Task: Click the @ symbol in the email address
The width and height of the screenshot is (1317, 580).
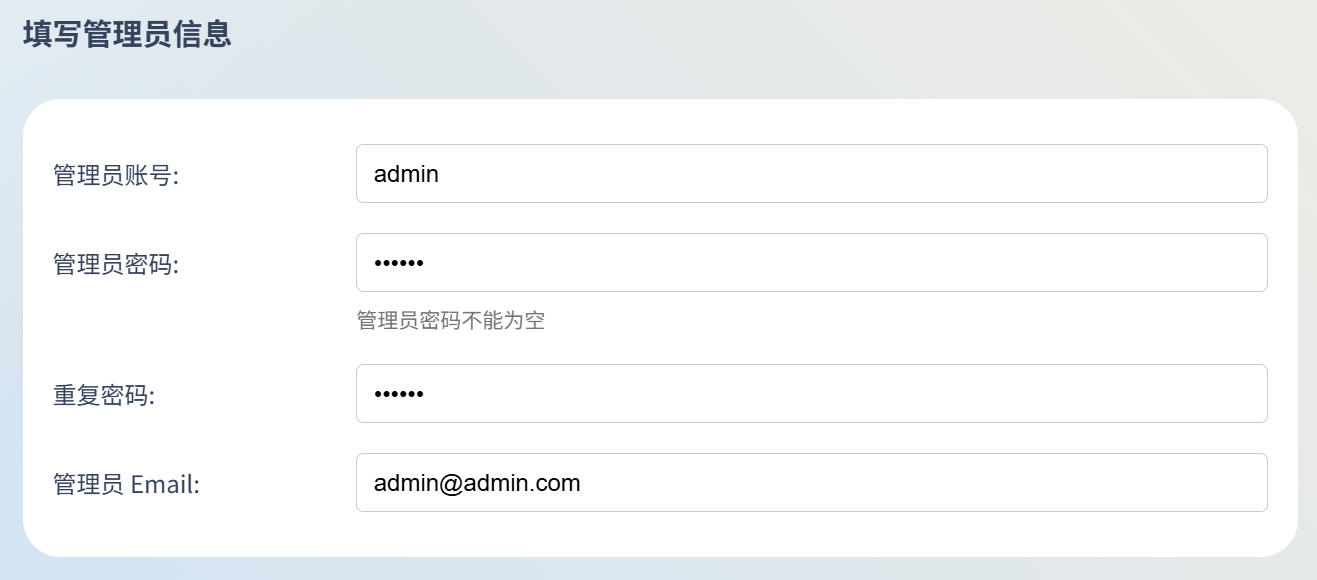Action: [450, 484]
